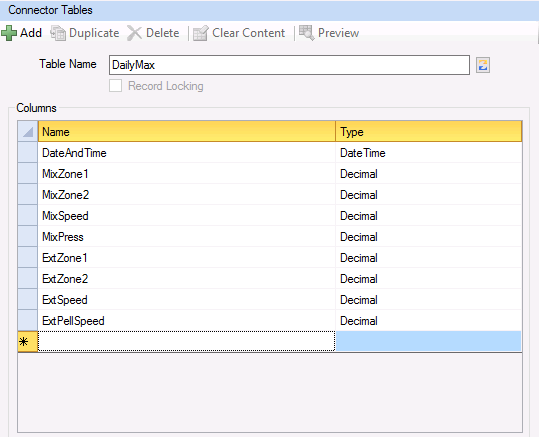Open the Decimal type cell for MixZone1

[x=429, y=174]
